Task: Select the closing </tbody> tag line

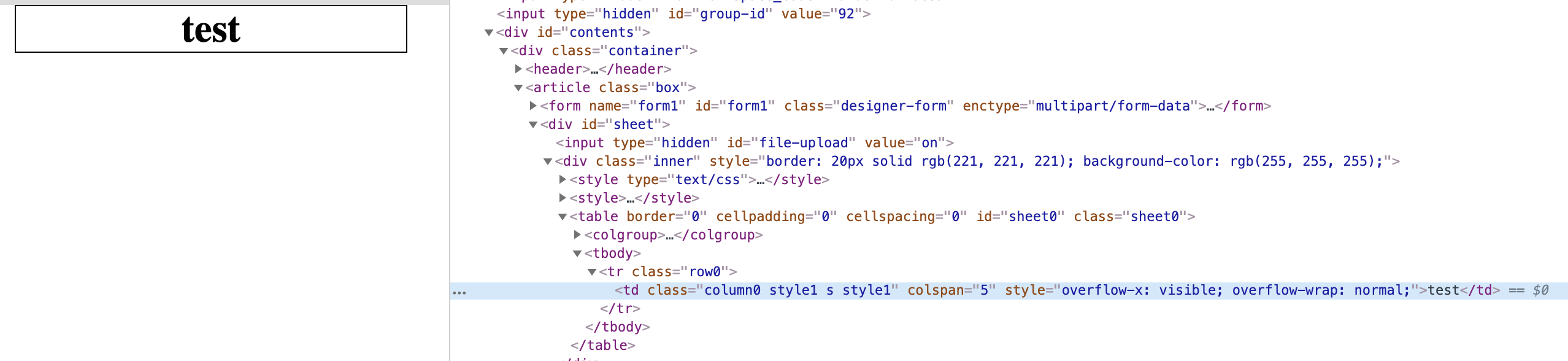Action: point(618,327)
